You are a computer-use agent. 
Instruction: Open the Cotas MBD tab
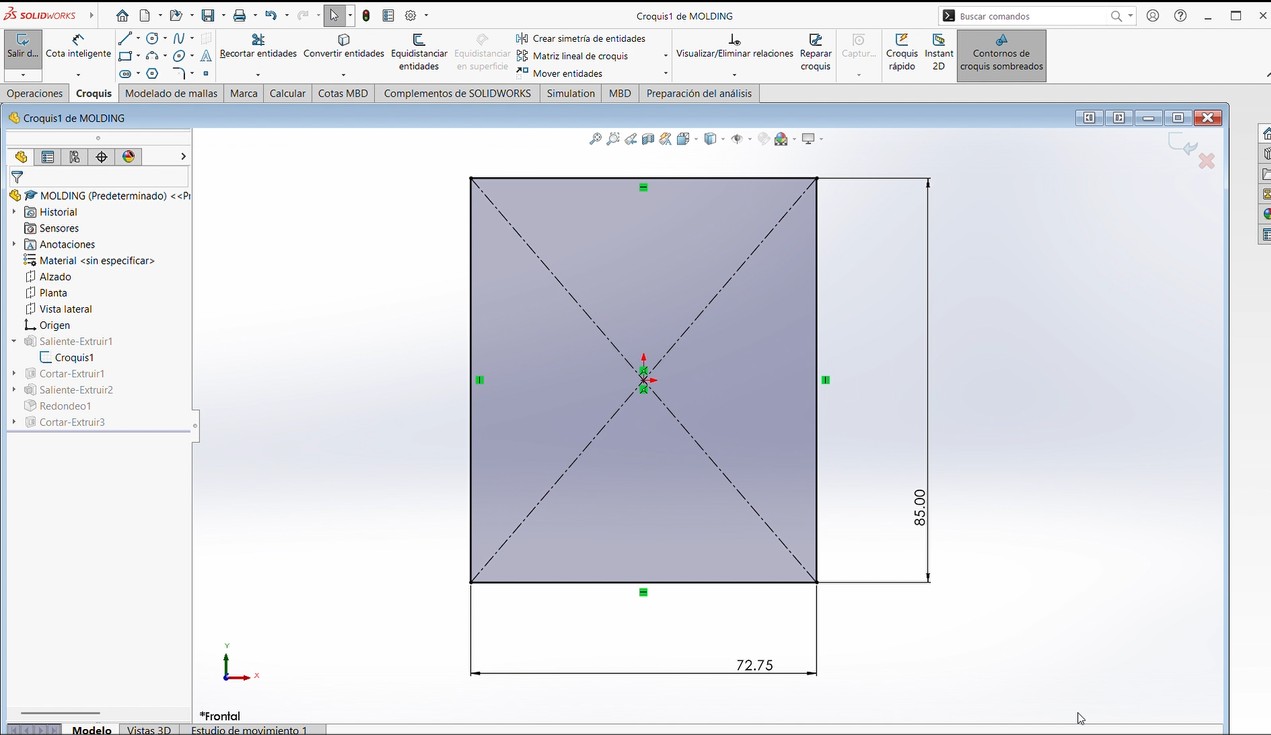tap(343, 93)
